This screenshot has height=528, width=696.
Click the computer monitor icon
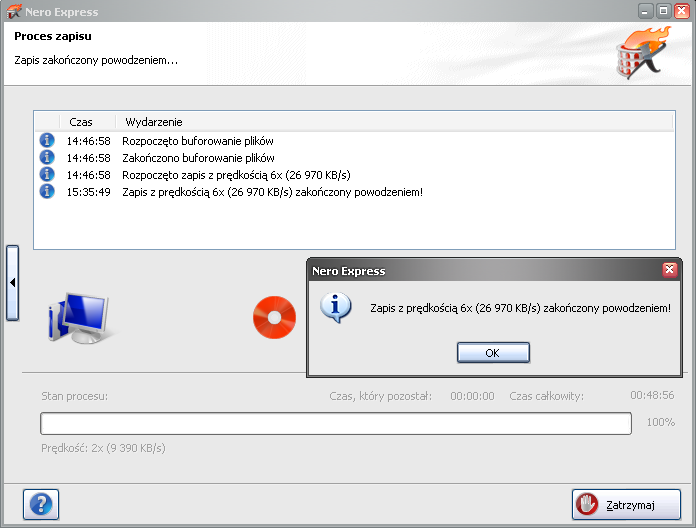79,318
